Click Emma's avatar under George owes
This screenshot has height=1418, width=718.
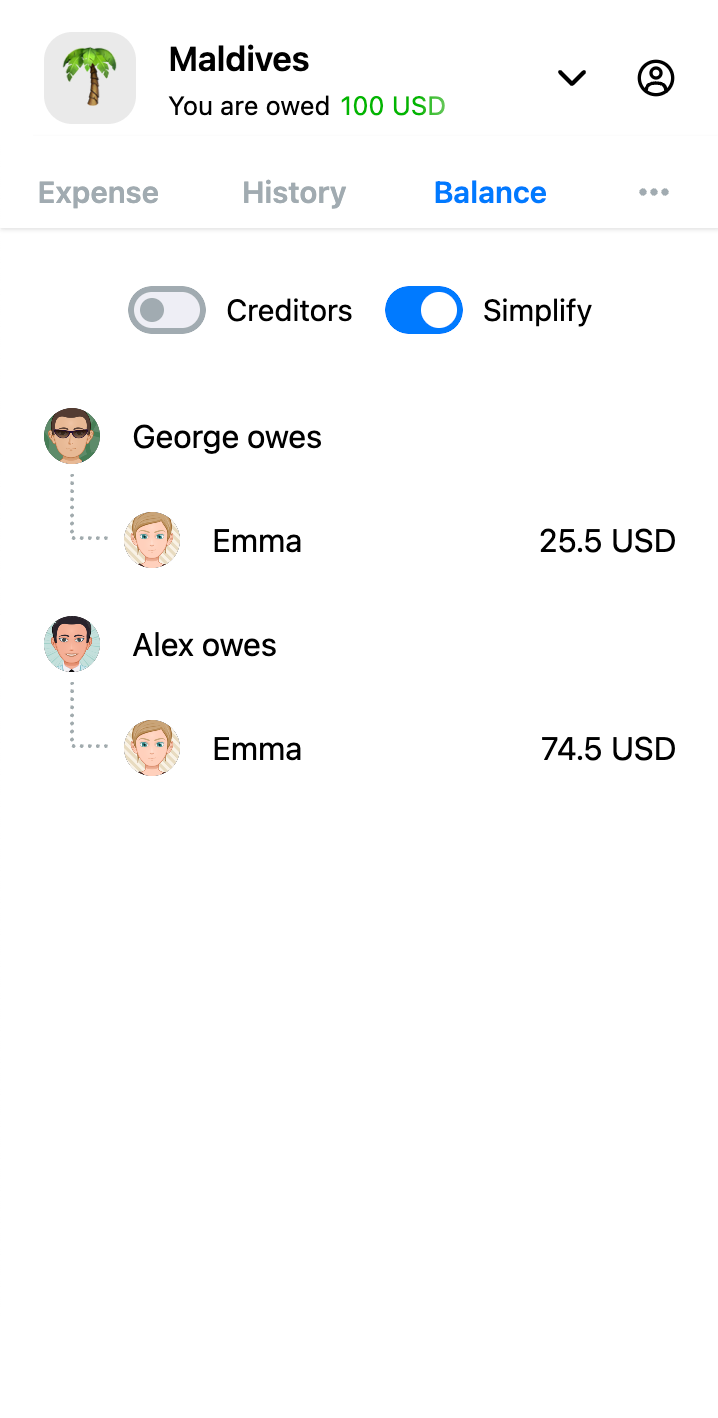(x=152, y=541)
